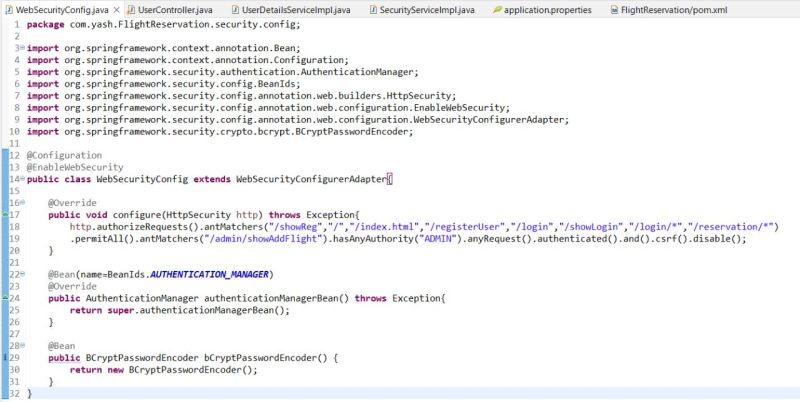This screenshot has height=402, width=800.
Task: Click the @Override annotation on line 23
Action: 72,286
